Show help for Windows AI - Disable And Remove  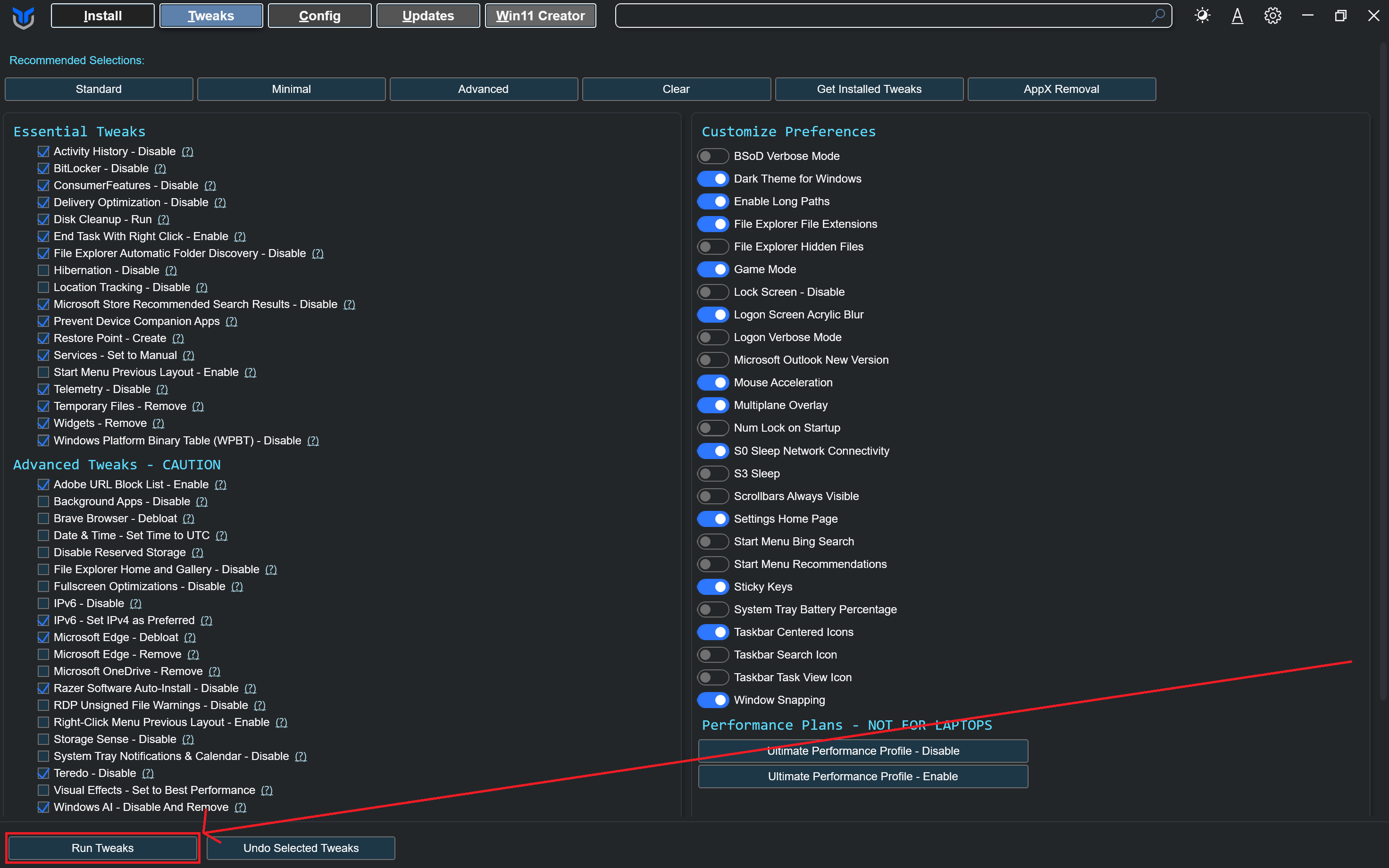click(240, 807)
